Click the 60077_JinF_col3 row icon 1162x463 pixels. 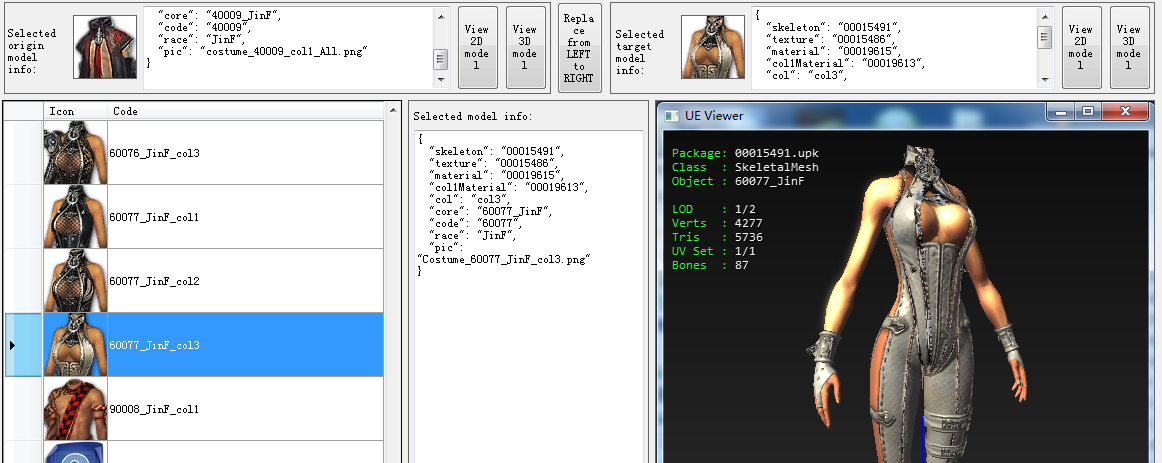coord(76,344)
